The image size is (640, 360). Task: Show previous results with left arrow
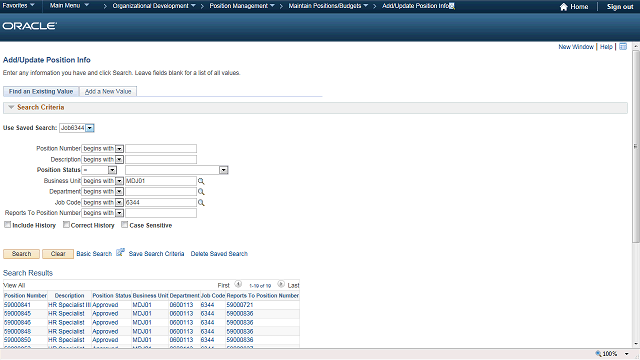coord(238,284)
